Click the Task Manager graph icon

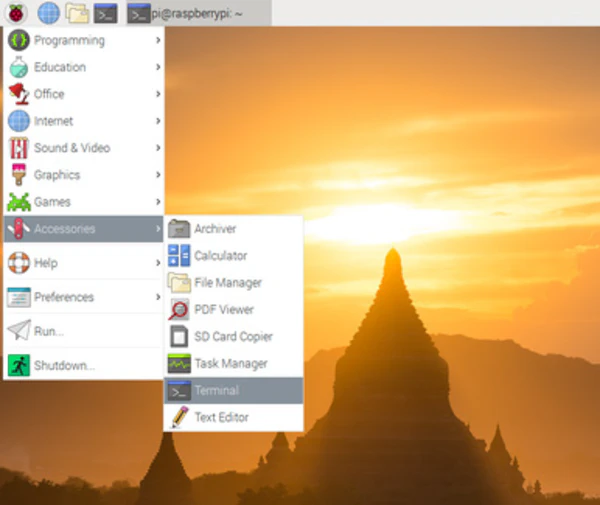(179, 364)
